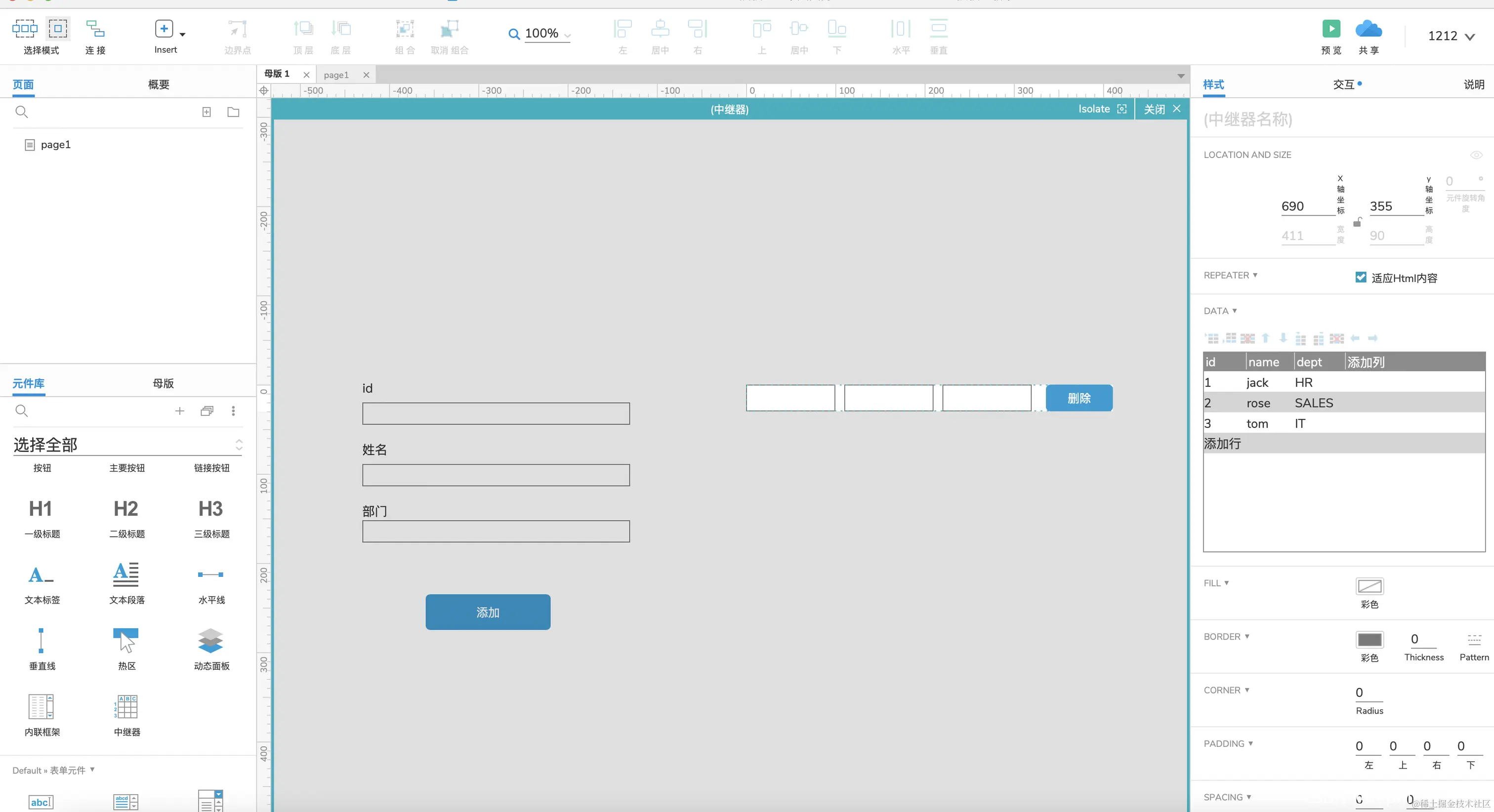Toggle the visibility eye icon in Location and Size
Viewport: 1494px width, 812px height.
click(x=1476, y=155)
